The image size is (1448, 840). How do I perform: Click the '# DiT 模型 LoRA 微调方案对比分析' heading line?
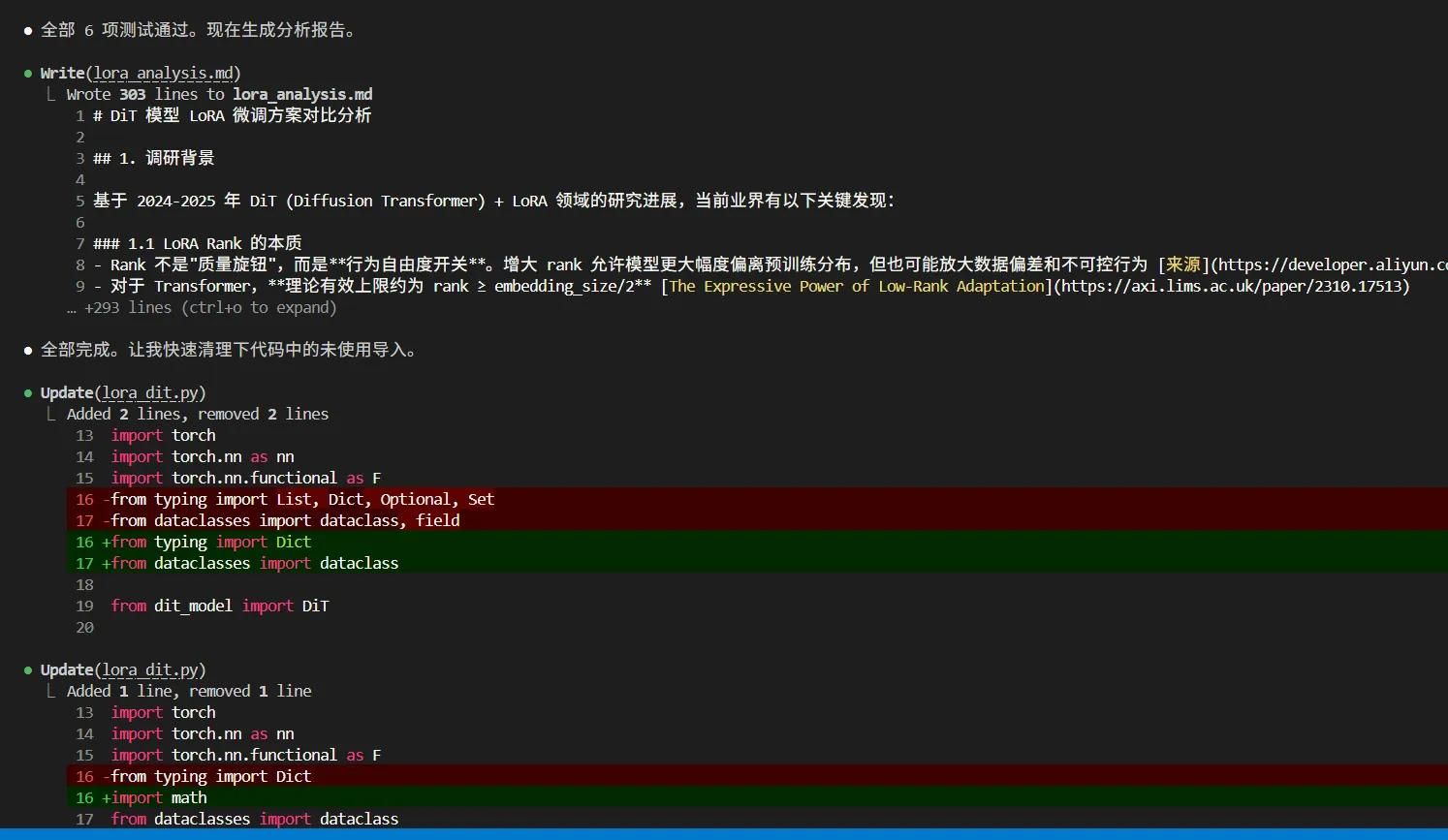(232, 116)
